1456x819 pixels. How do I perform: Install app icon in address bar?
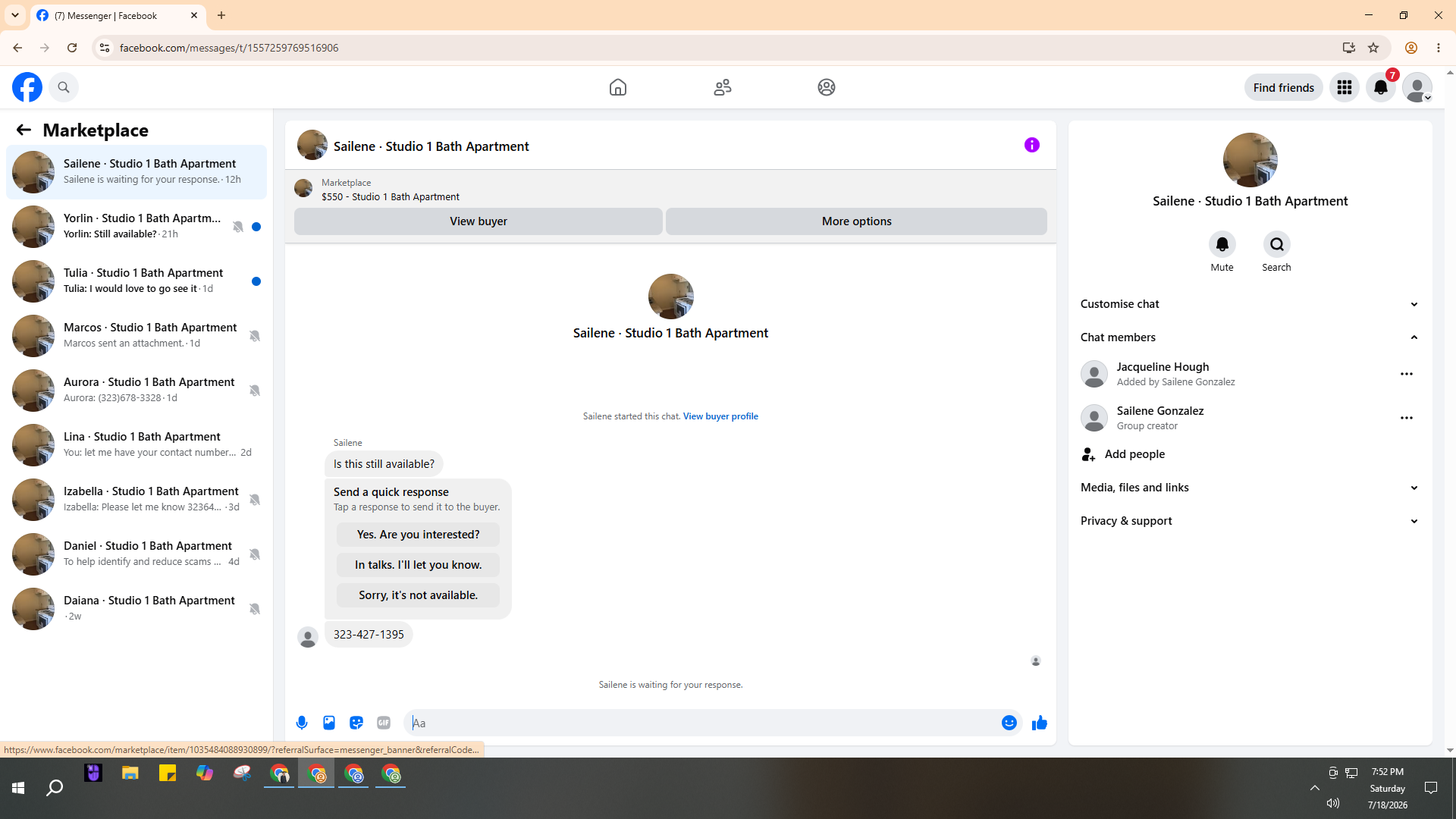(1349, 48)
